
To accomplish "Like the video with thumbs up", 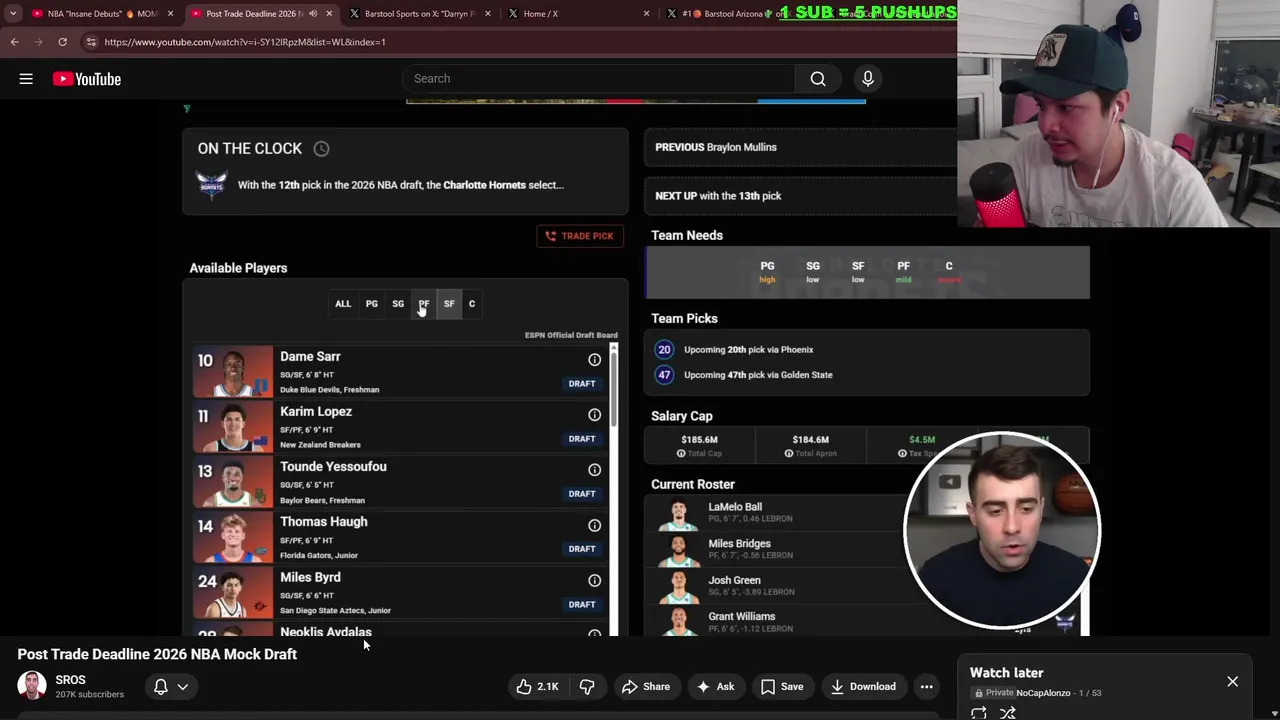I will [537, 687].
